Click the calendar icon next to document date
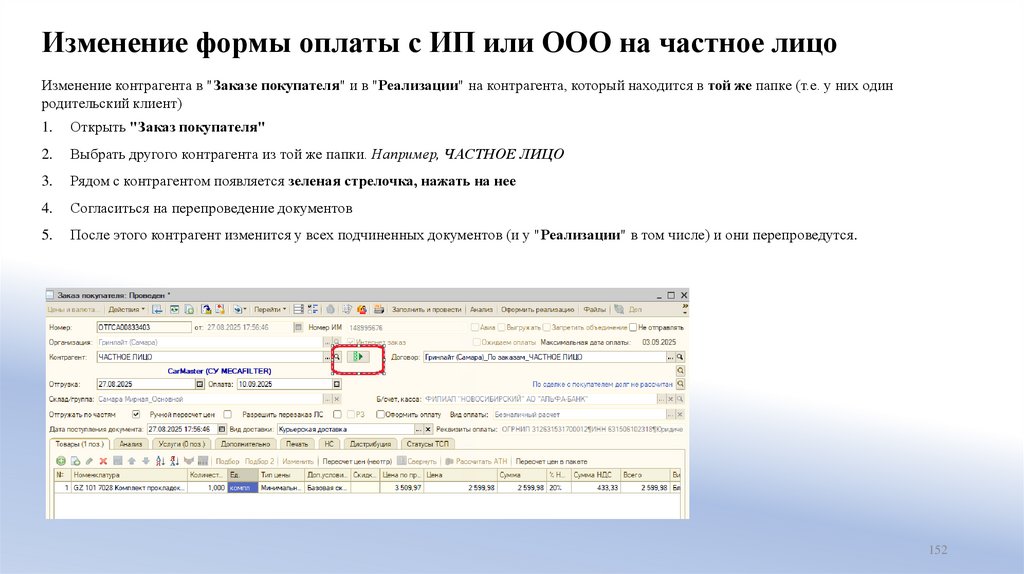This screenshot has height=574, width=1024. [x=298, y=327]
